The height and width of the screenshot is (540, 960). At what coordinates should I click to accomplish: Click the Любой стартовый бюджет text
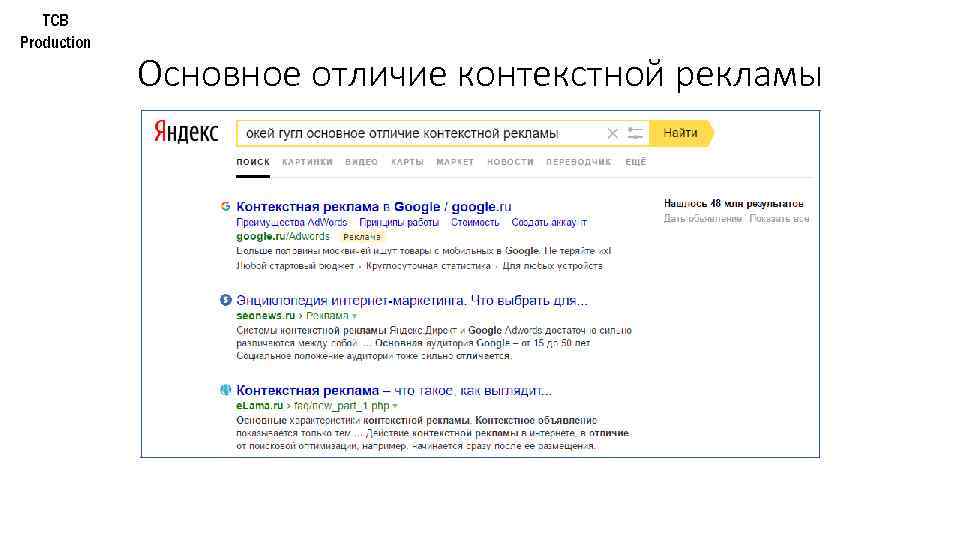pos(295,266)
